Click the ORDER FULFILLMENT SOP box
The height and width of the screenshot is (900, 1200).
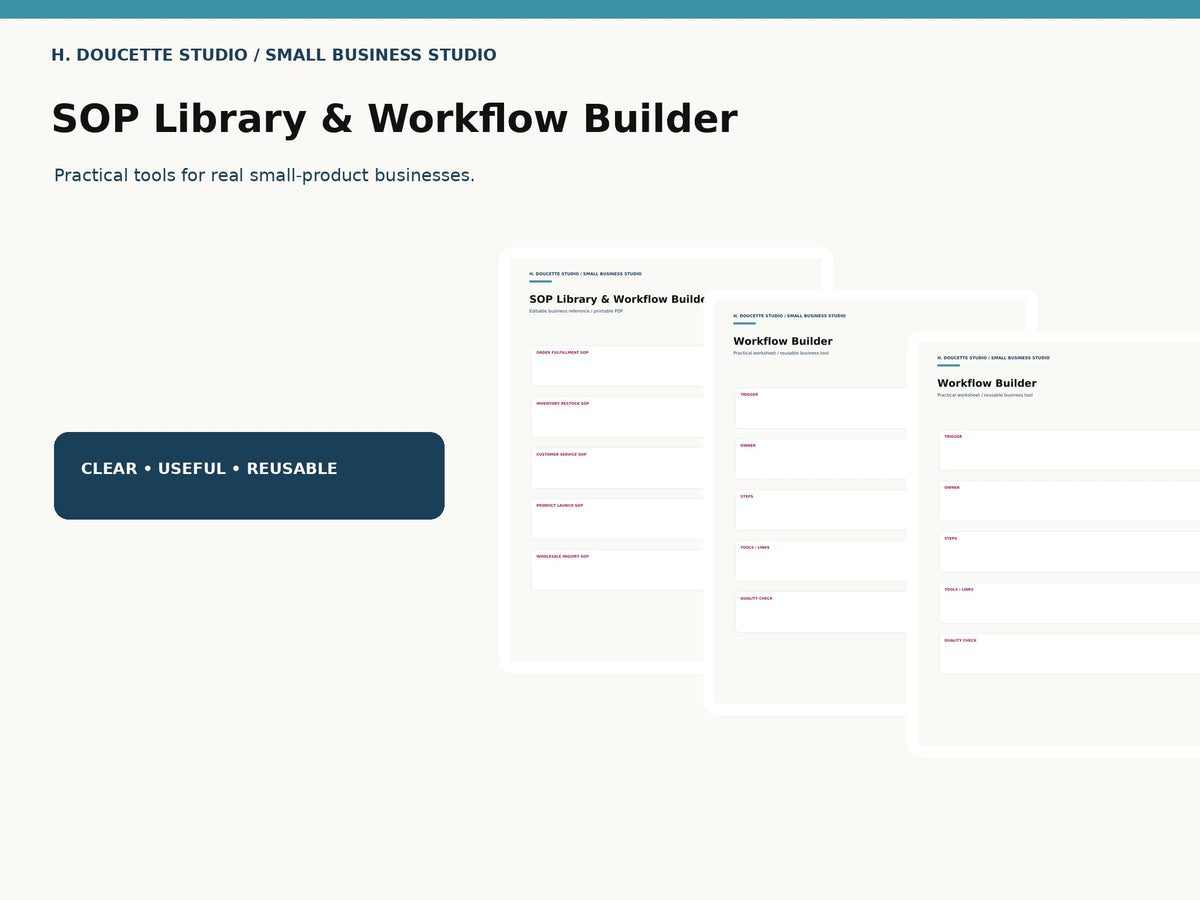click(617, 366)
